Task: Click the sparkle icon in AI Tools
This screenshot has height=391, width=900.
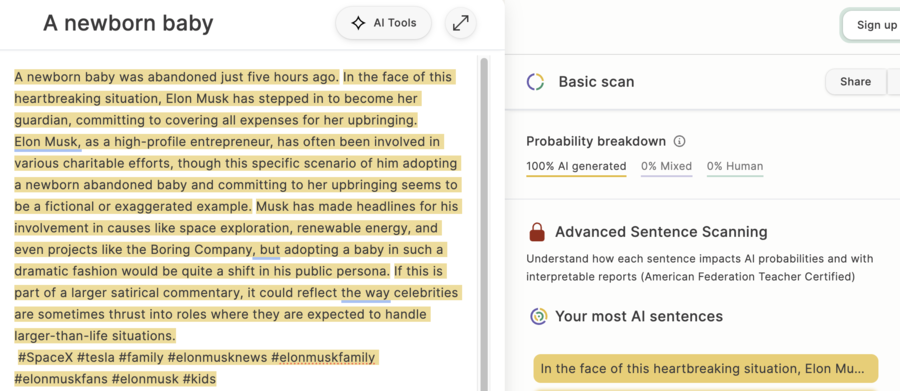Action: 358,23
